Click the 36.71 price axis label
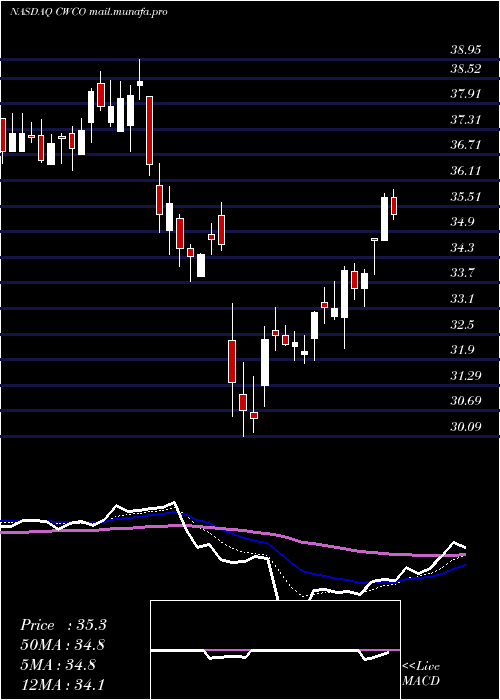 465,145
